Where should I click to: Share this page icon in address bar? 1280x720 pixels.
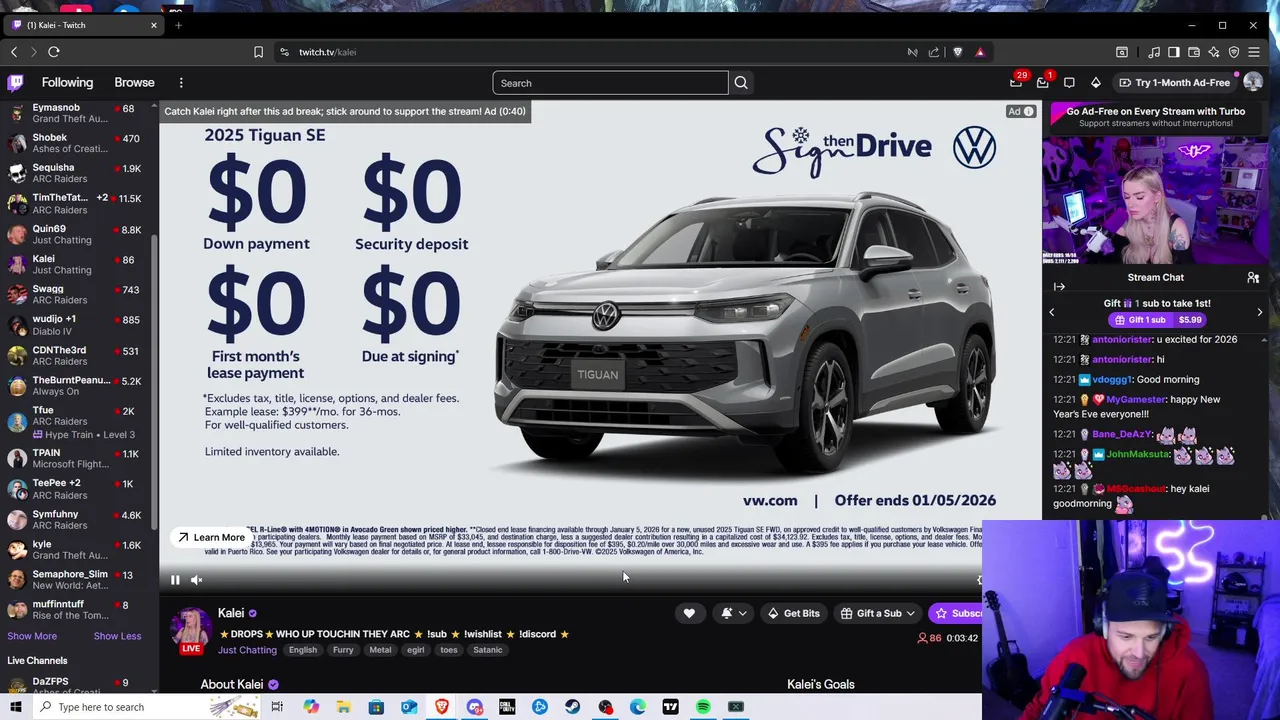pyautogui.click(x=934, y=52)
